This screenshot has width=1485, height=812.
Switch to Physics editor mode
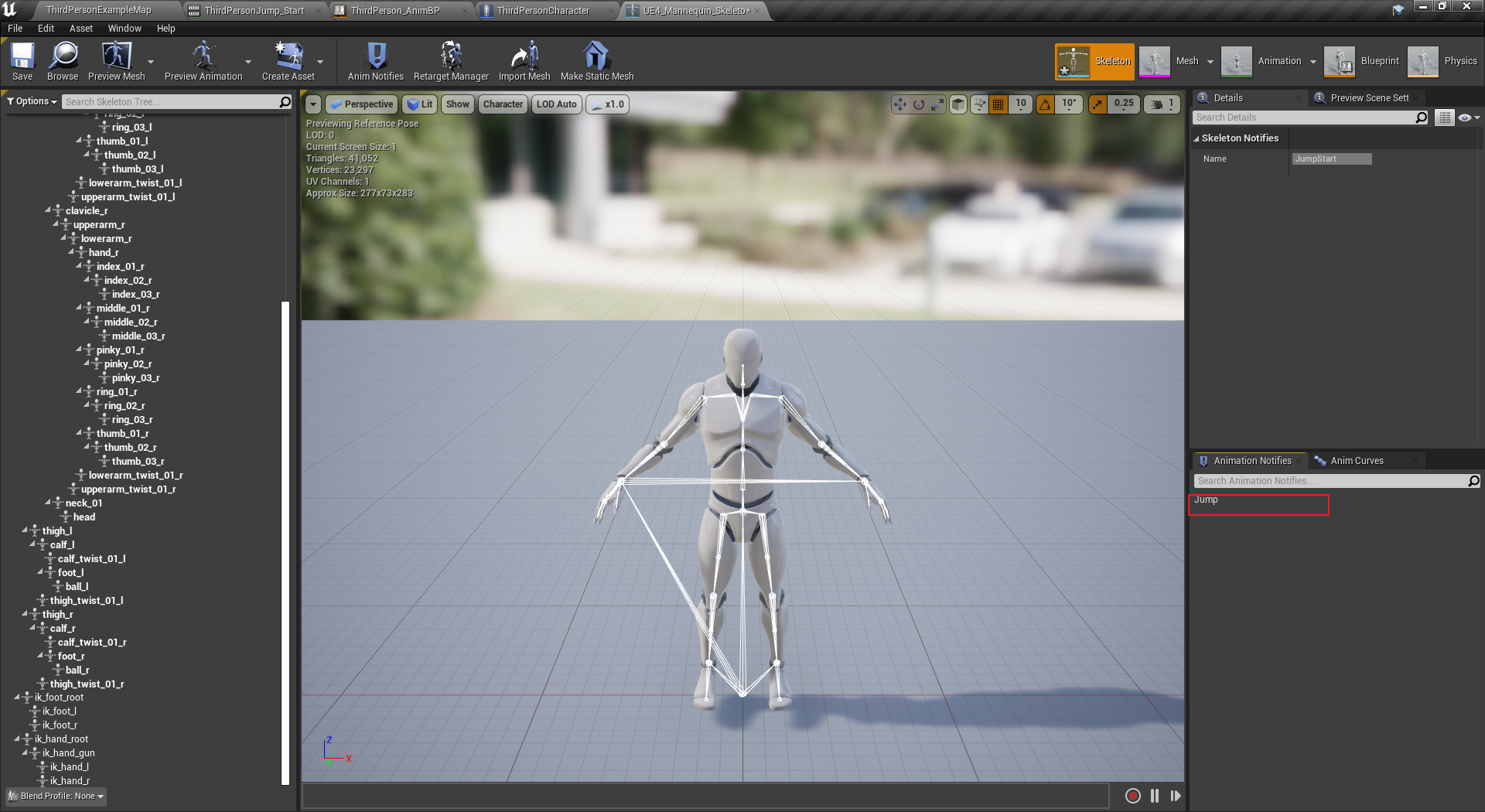[x=1442, y=61]
